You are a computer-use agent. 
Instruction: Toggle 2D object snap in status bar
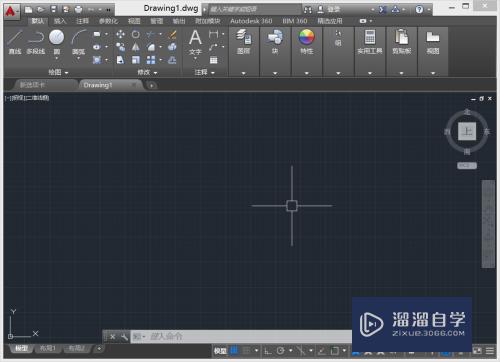click(x=335, y=350)
